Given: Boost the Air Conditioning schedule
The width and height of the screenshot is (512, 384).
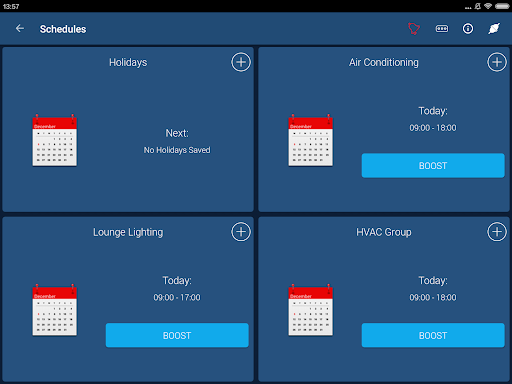Looking at the screenshot, I should (x=433, y=166).
